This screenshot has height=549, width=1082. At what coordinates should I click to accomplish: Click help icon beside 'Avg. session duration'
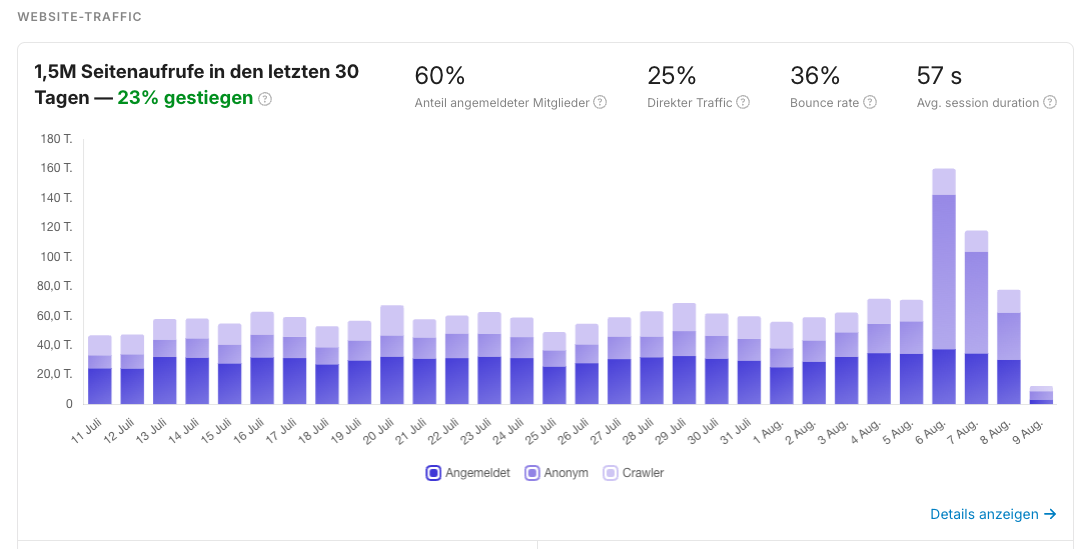coord(1050,102)
